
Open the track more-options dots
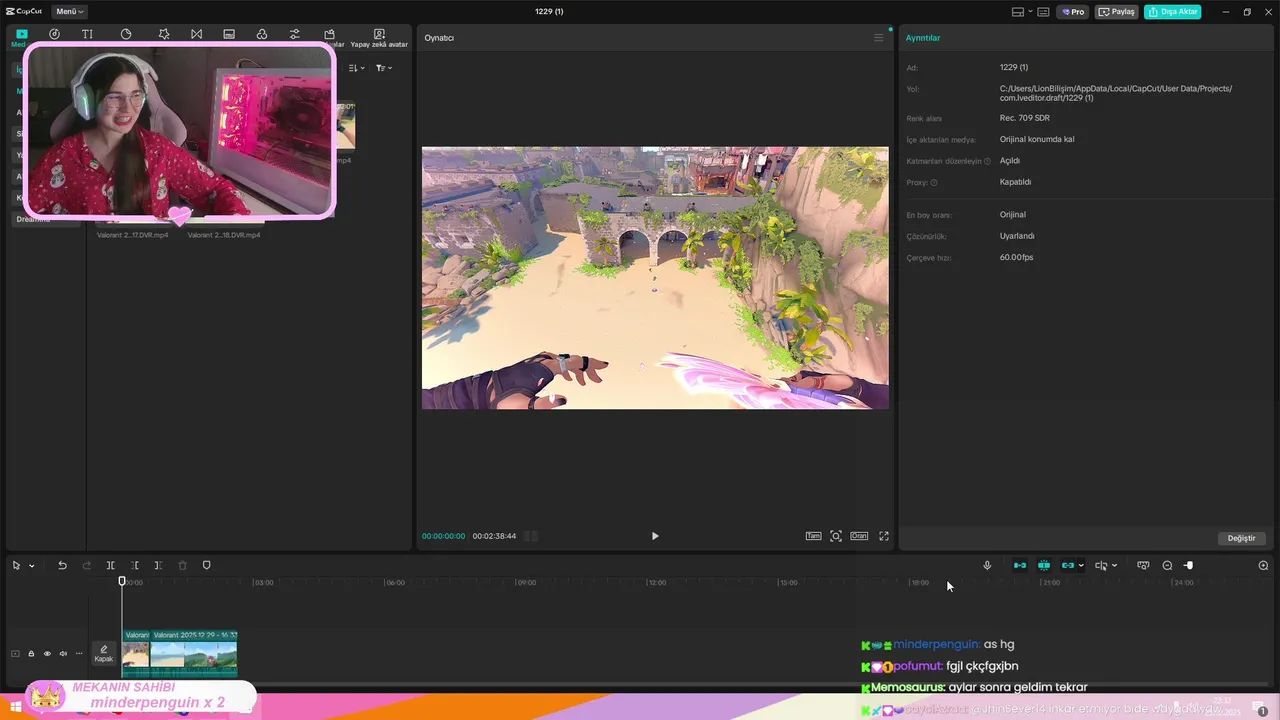[79, 654]
